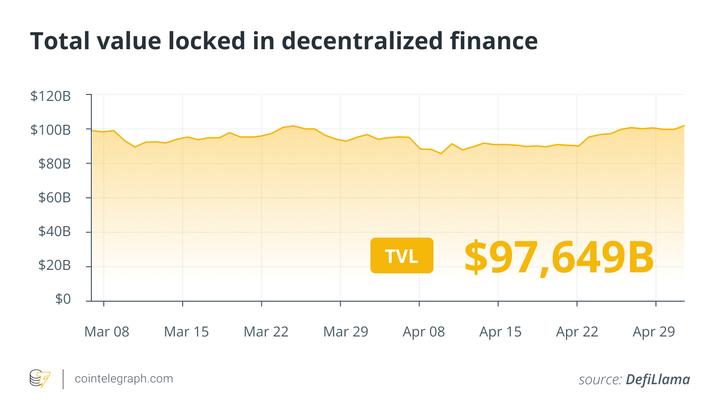Click the $20B y-axis label

52,266
